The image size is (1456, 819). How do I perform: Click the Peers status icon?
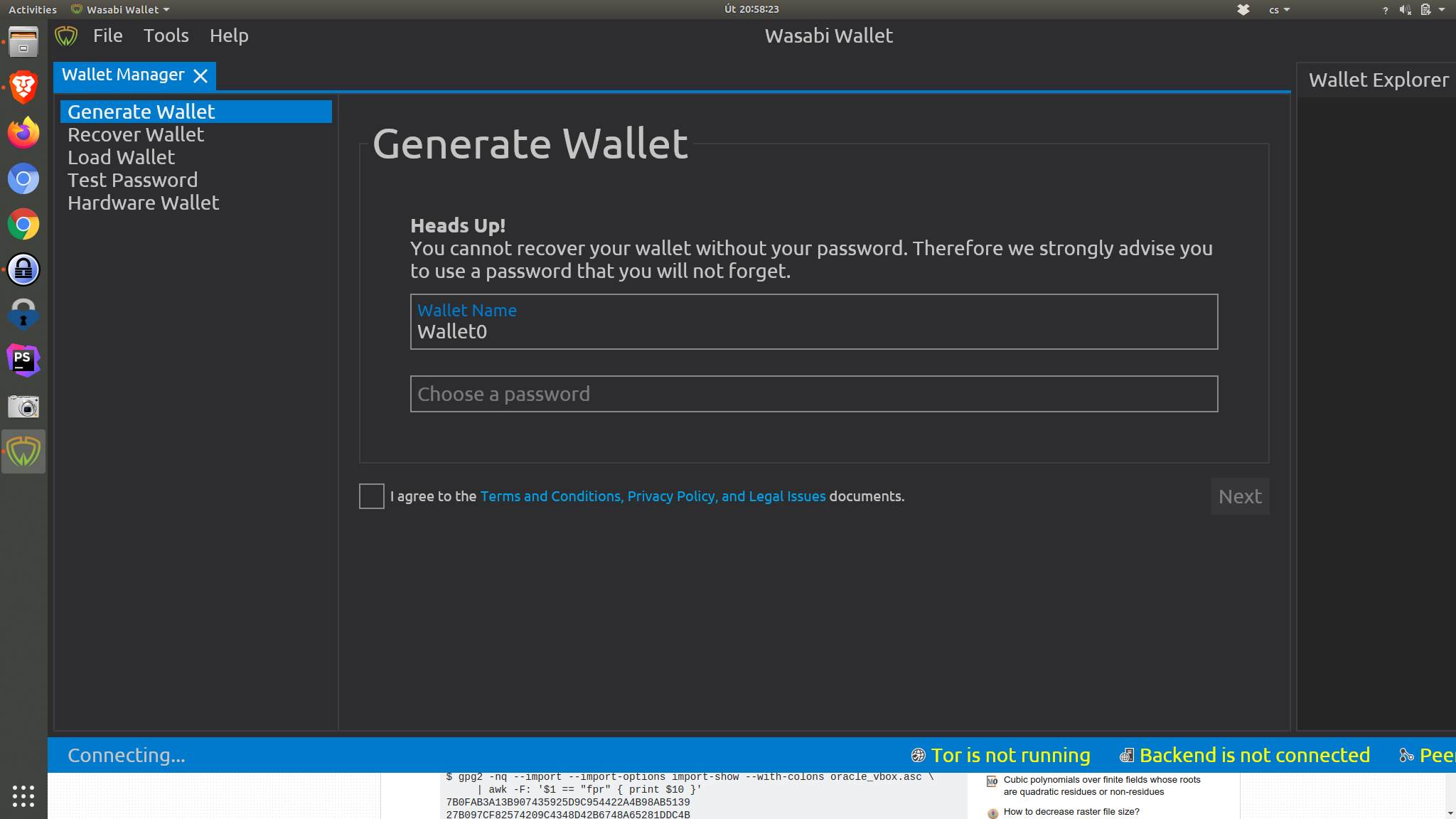click(1406, 755)
